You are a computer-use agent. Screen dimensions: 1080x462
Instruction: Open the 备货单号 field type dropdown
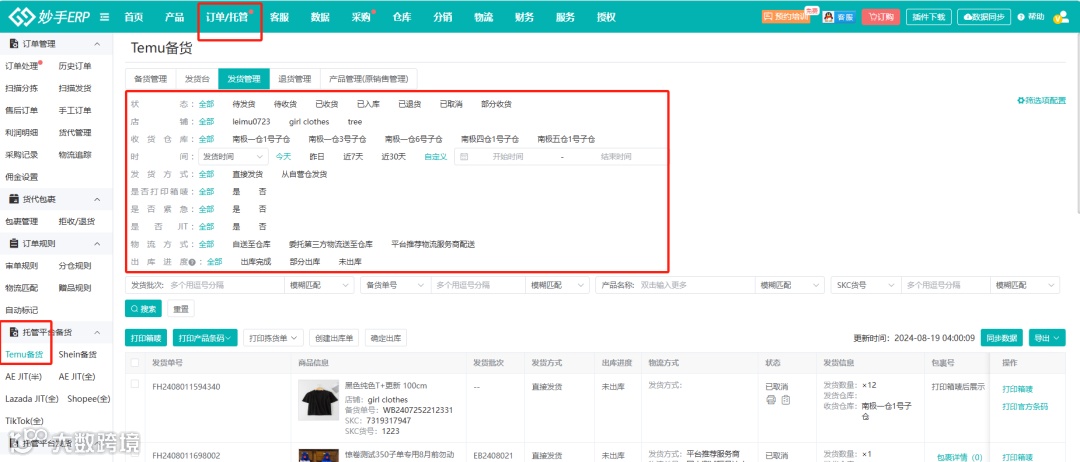pos(396,285)
